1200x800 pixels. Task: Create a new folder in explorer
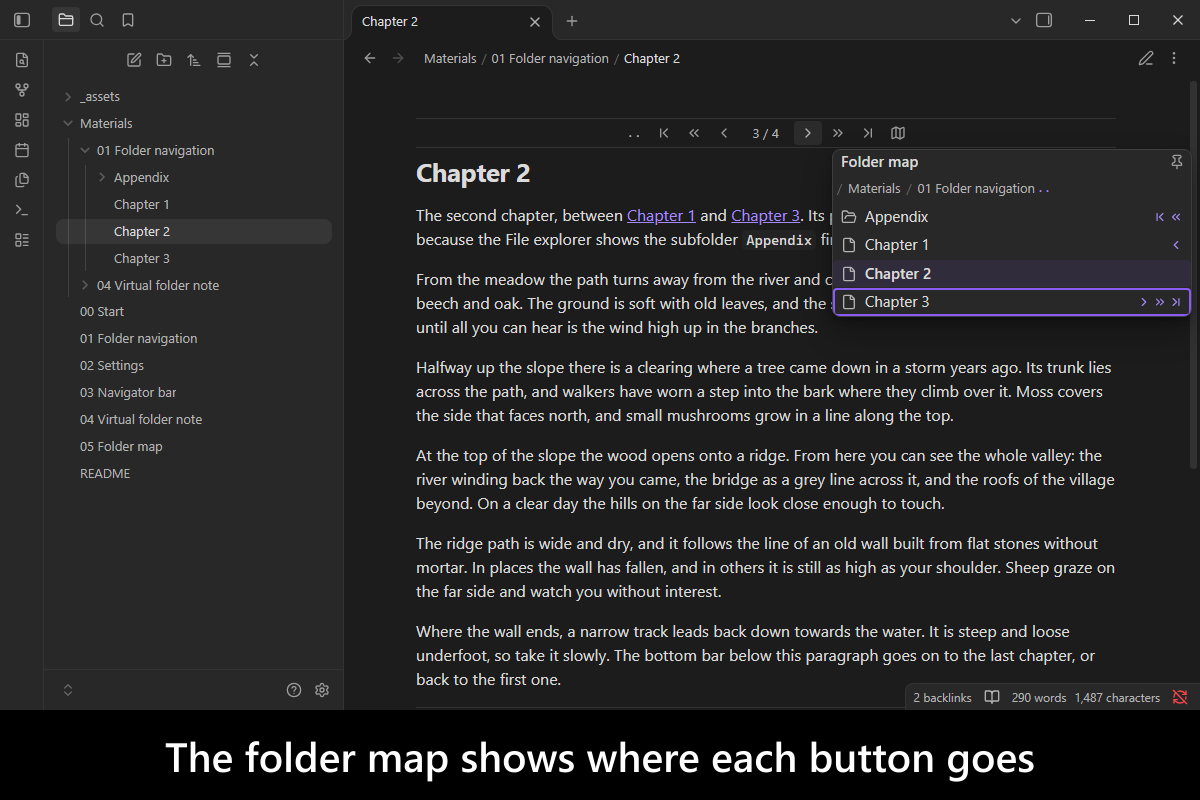click(164, 60)
